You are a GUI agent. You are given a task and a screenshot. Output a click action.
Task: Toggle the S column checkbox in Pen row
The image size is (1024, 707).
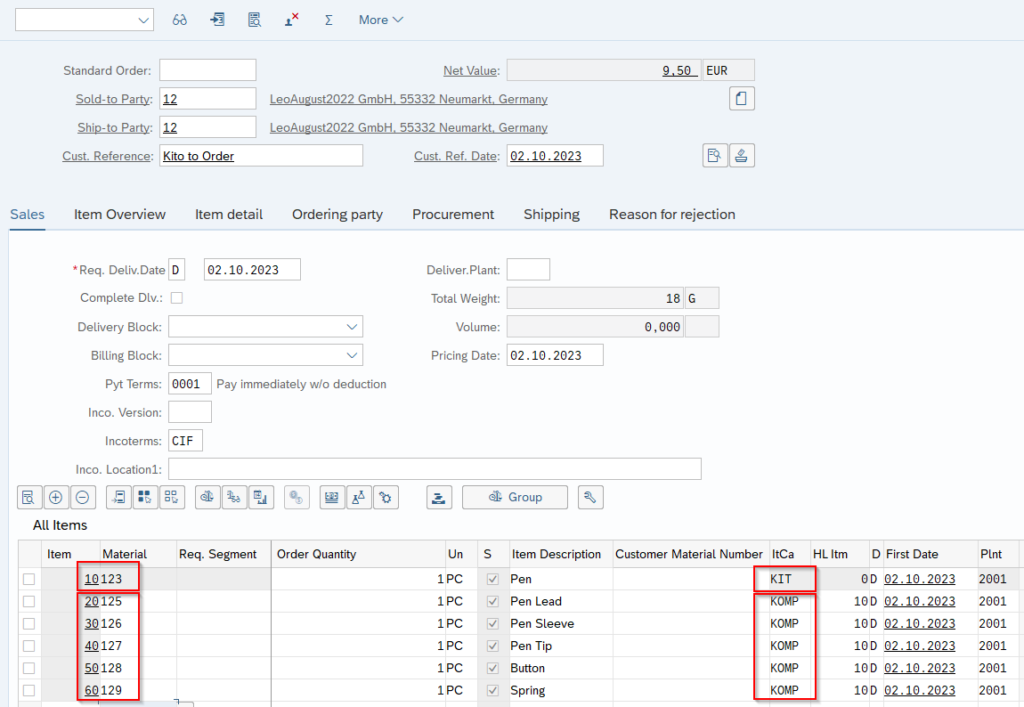(493, 579)
